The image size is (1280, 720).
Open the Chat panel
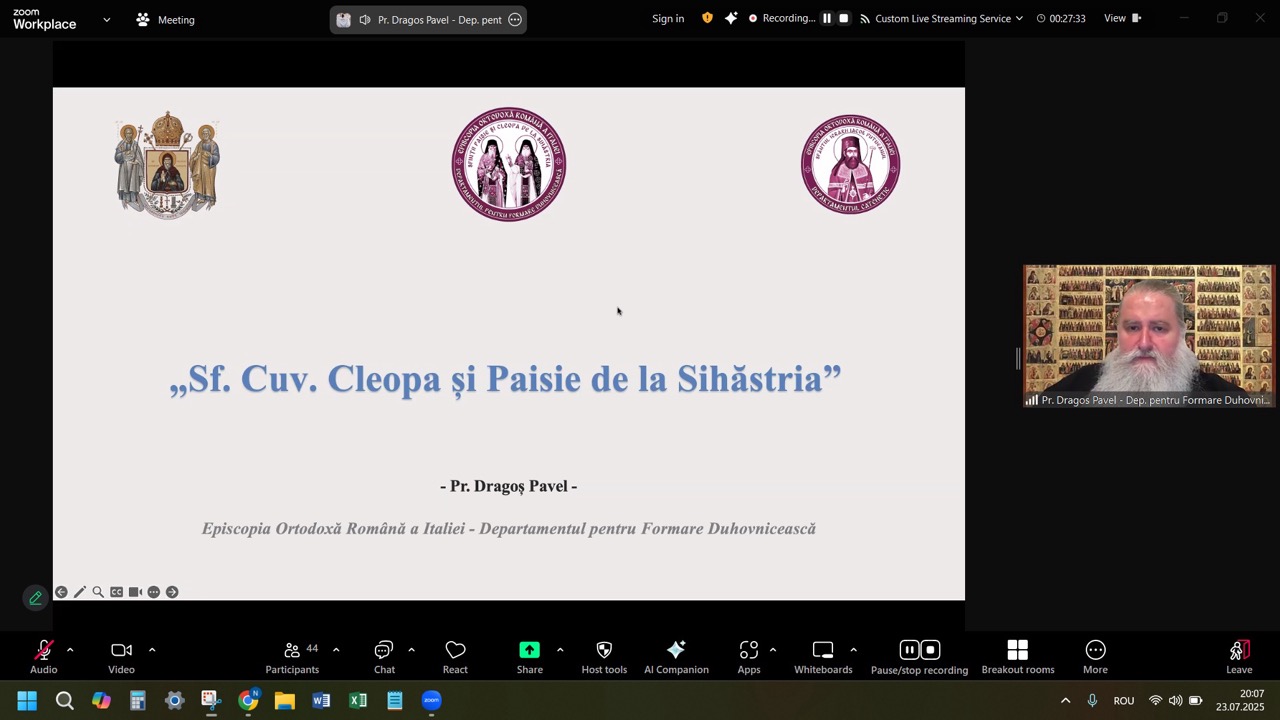click(384, 657)
